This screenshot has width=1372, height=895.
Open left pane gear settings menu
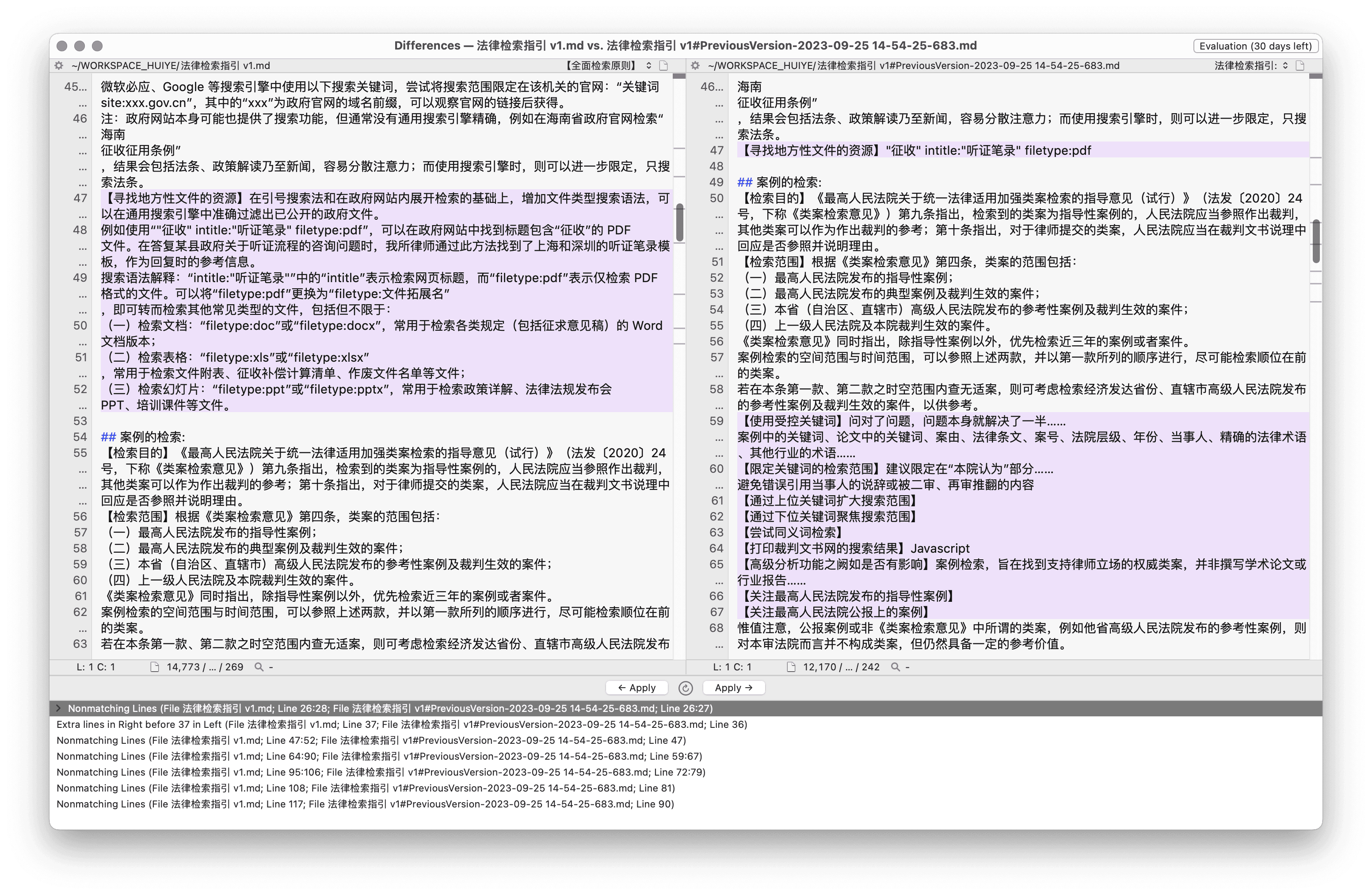pyautogui.click(x=59, y=66)
